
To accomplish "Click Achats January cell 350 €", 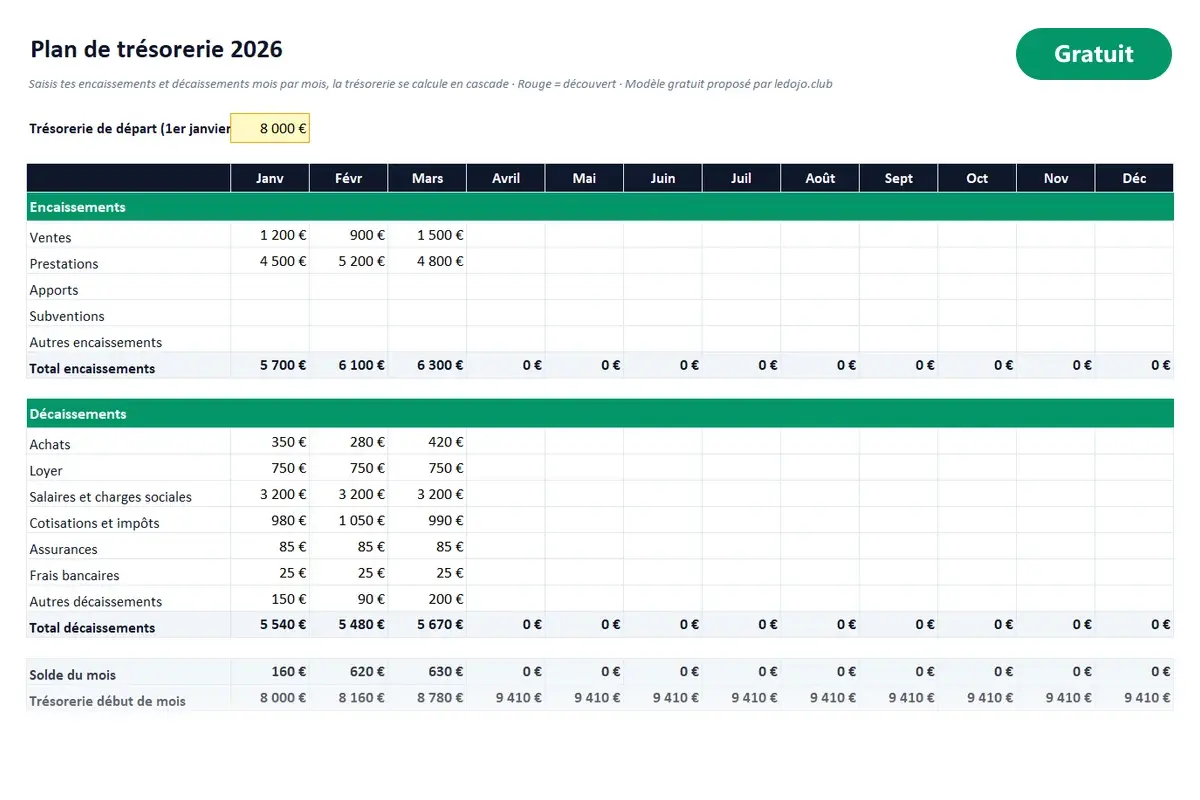I will (x=270, y=441).
